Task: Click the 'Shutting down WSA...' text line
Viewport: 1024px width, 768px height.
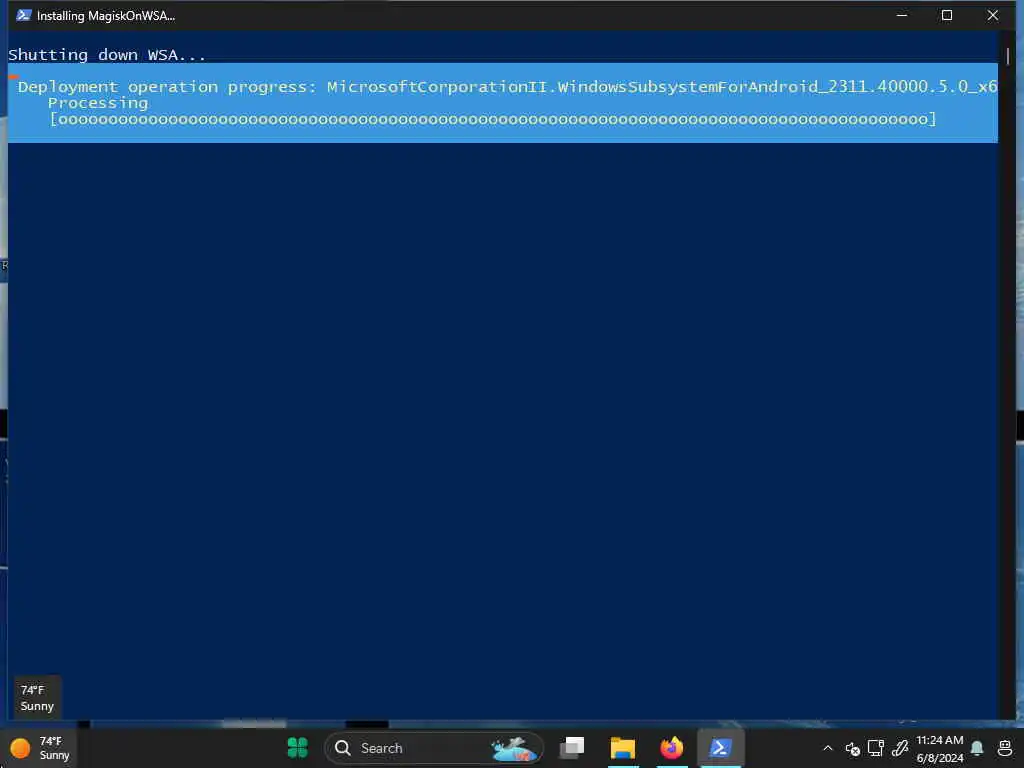Action: (106, 55)
